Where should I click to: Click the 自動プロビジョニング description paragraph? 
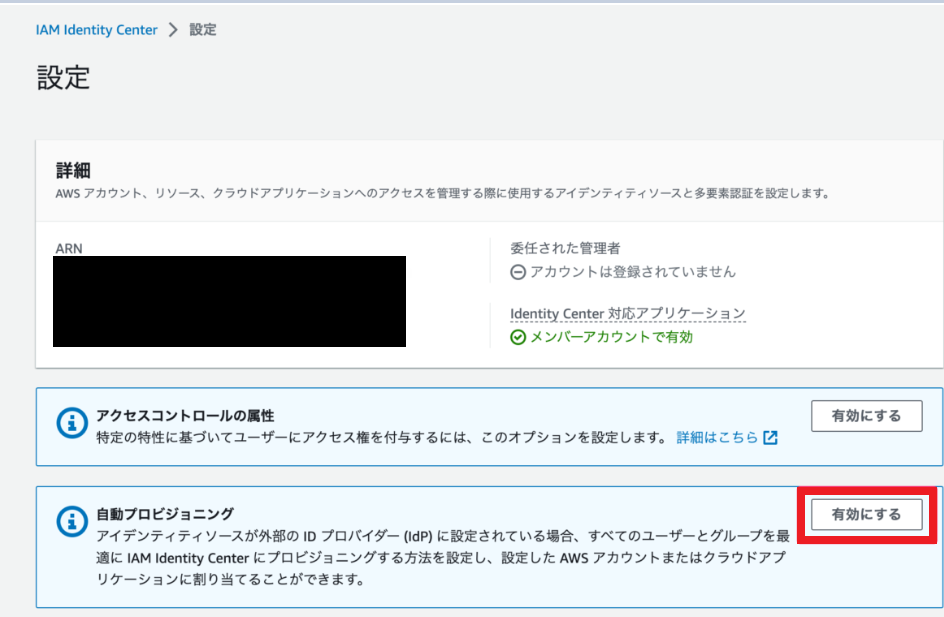pos(443,557)
